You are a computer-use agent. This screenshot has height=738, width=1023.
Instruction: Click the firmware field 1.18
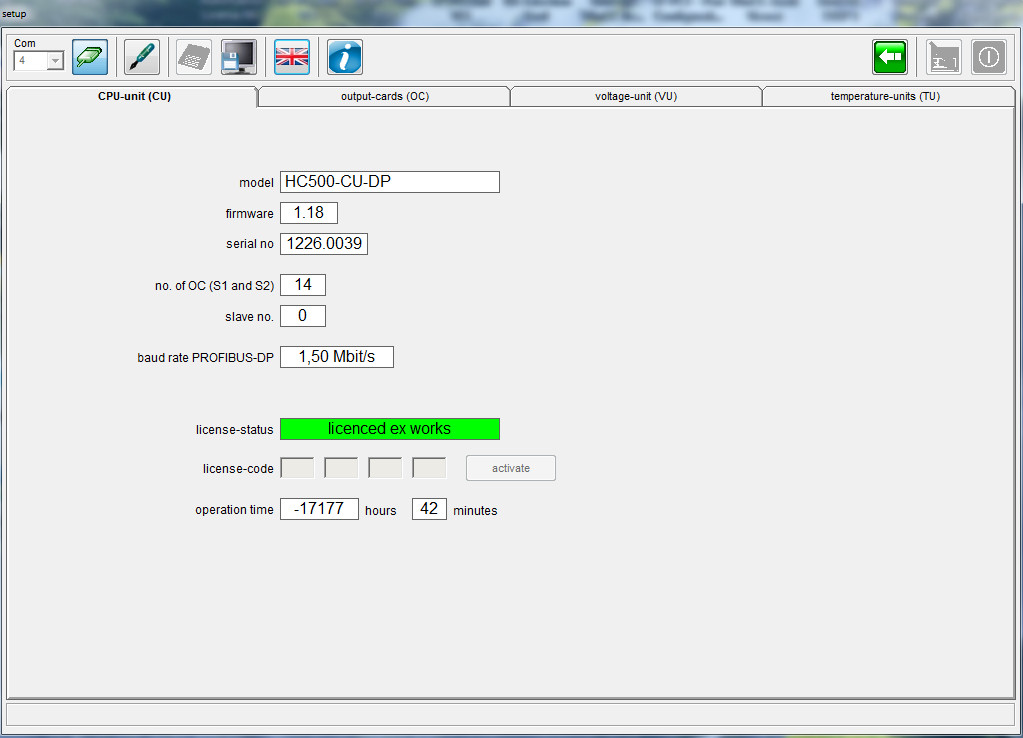[x=309, y=213]
